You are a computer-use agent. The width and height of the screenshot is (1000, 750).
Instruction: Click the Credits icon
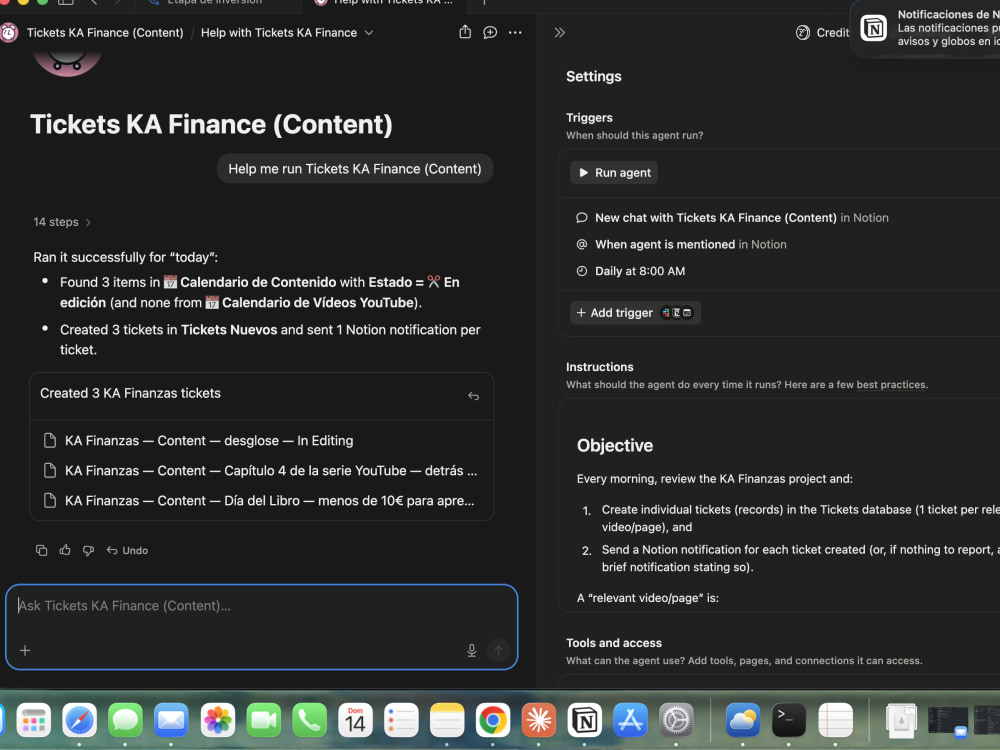point(802,33)
